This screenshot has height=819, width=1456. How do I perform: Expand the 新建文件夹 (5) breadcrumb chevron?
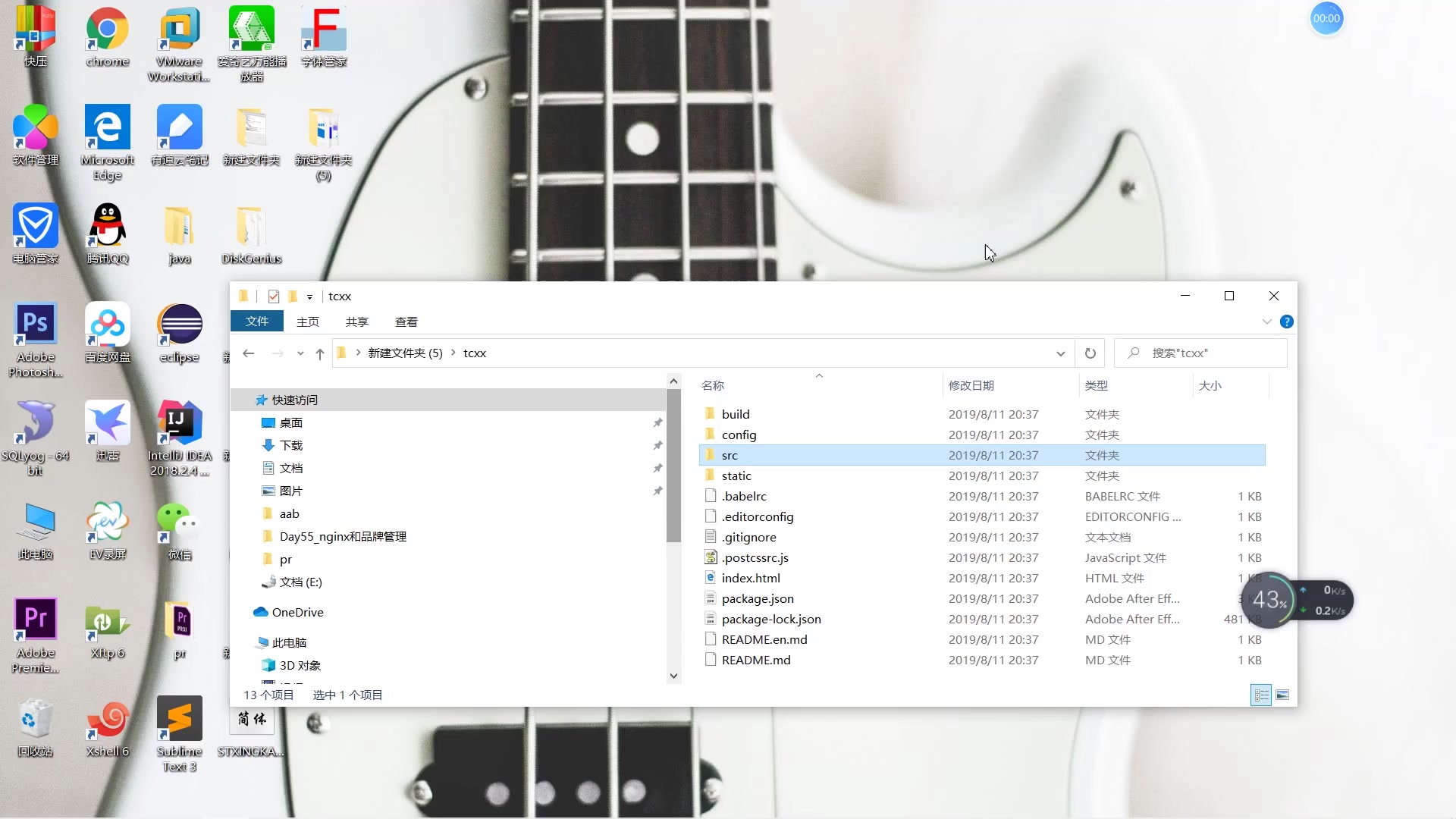click(x=453, y=353)
